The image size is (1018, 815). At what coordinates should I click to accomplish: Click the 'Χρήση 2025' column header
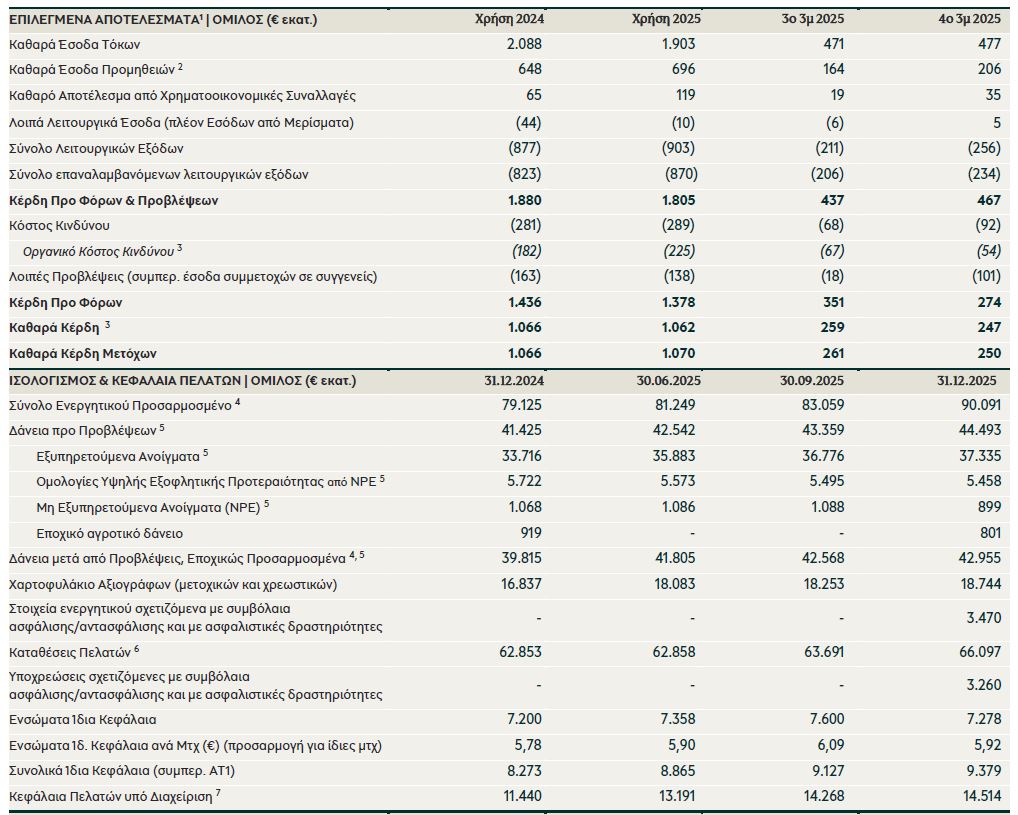tap(663, 19)
